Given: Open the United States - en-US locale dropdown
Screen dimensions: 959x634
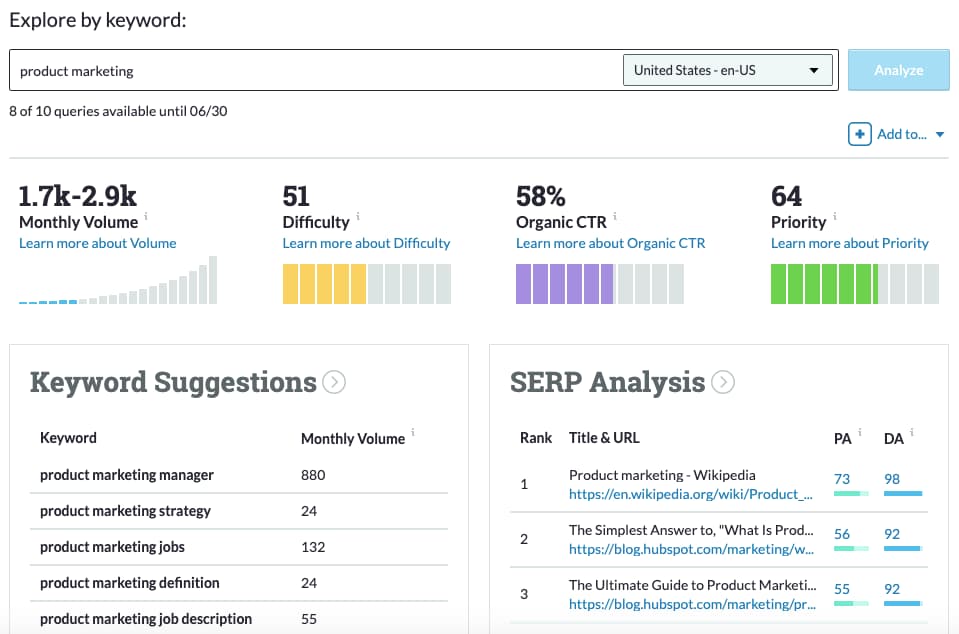Looking at the screenshot, I should tap(727, 70).
